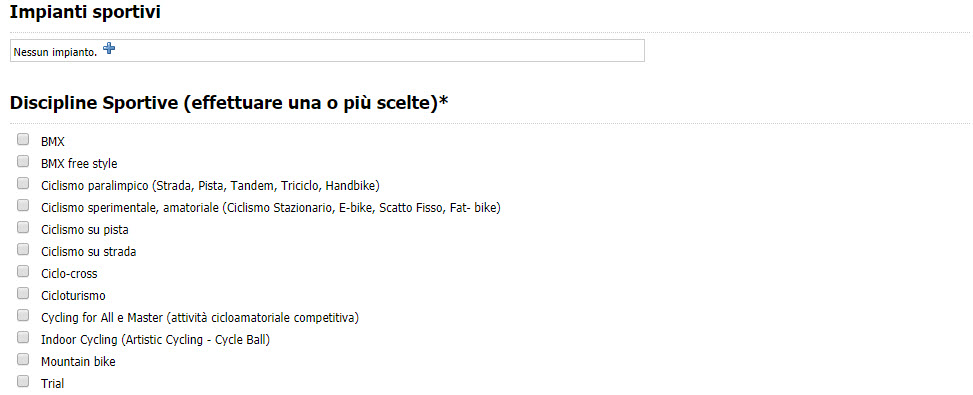
Task: Click the BMX free style label
Action: coord(79,164)
